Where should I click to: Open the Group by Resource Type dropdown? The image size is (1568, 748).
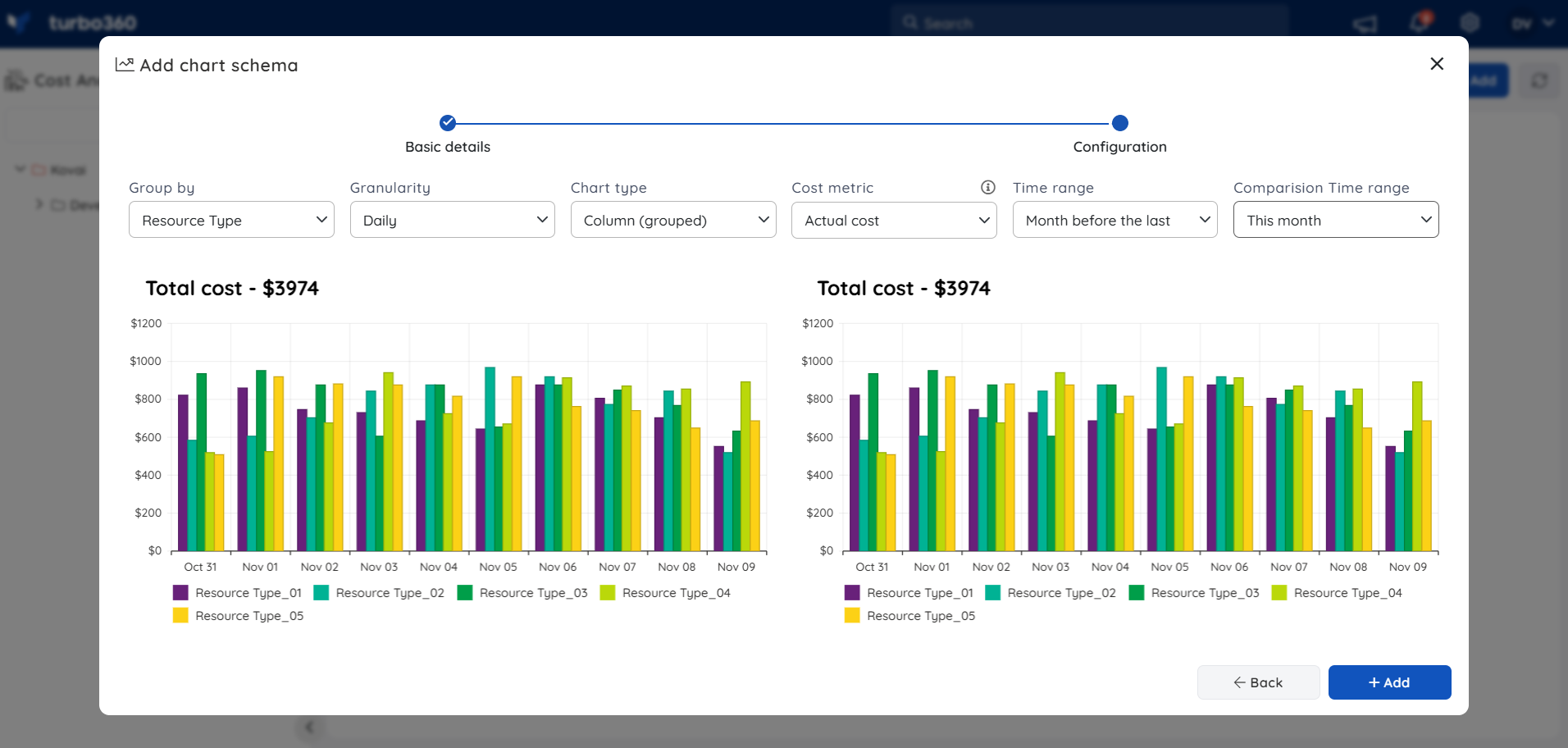tap(231, 220)
